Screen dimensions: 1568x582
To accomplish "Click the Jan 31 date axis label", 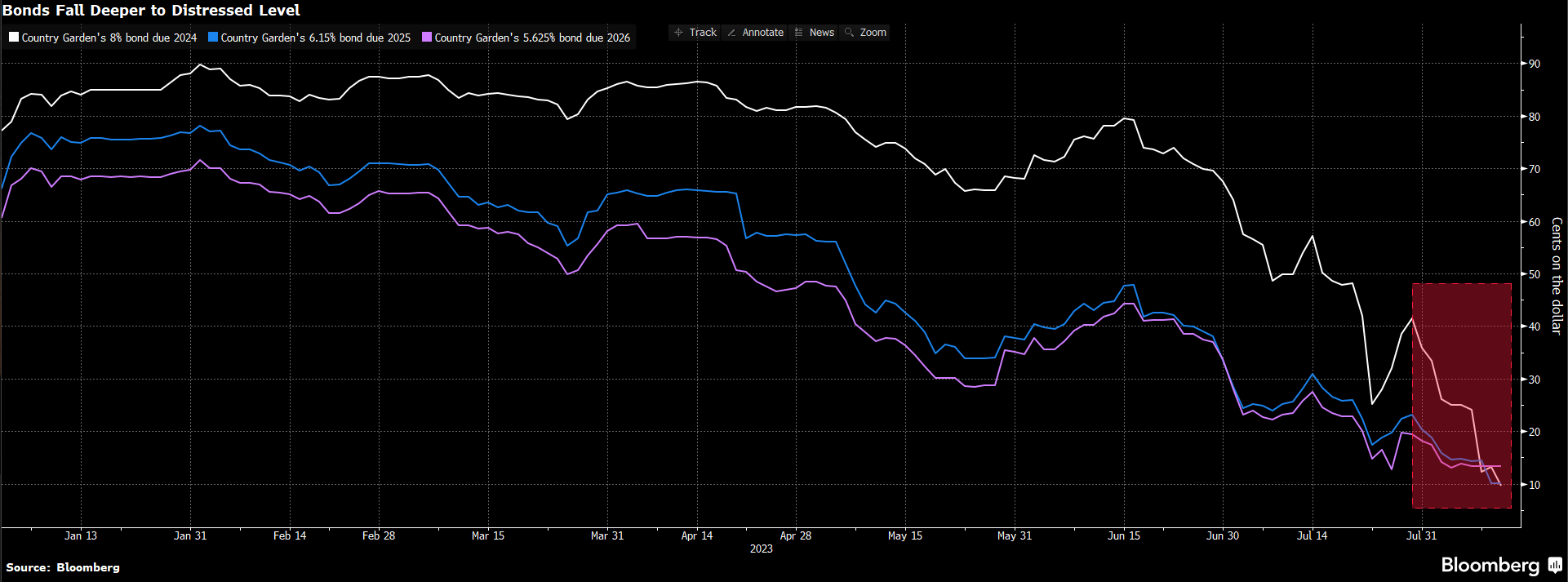I will 190,535.
